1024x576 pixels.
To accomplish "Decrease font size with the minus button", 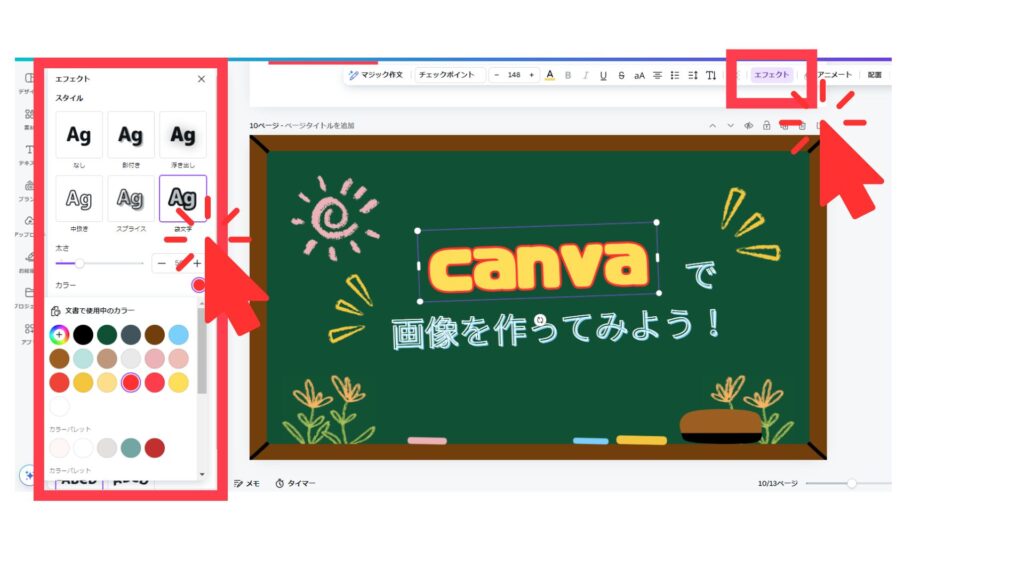I will (x=497, y=75).
